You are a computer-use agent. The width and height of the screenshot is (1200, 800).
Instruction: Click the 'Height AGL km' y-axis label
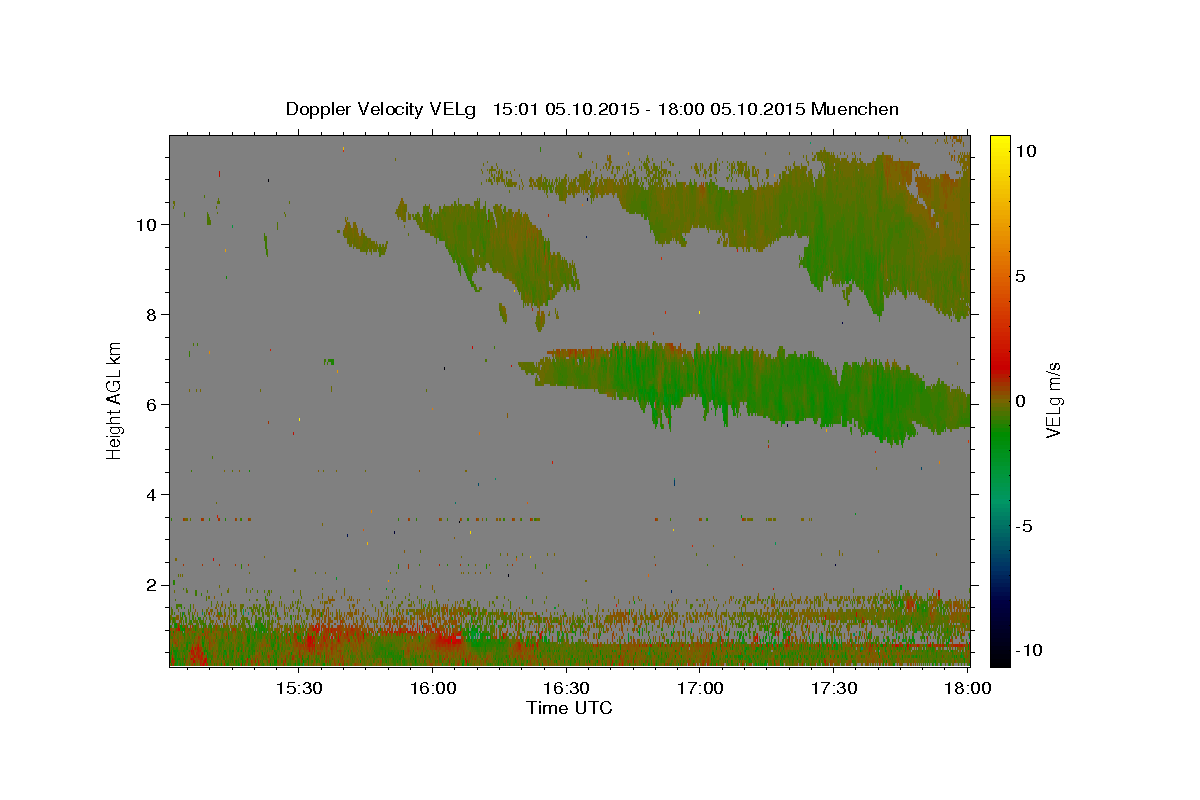point(115,399)
